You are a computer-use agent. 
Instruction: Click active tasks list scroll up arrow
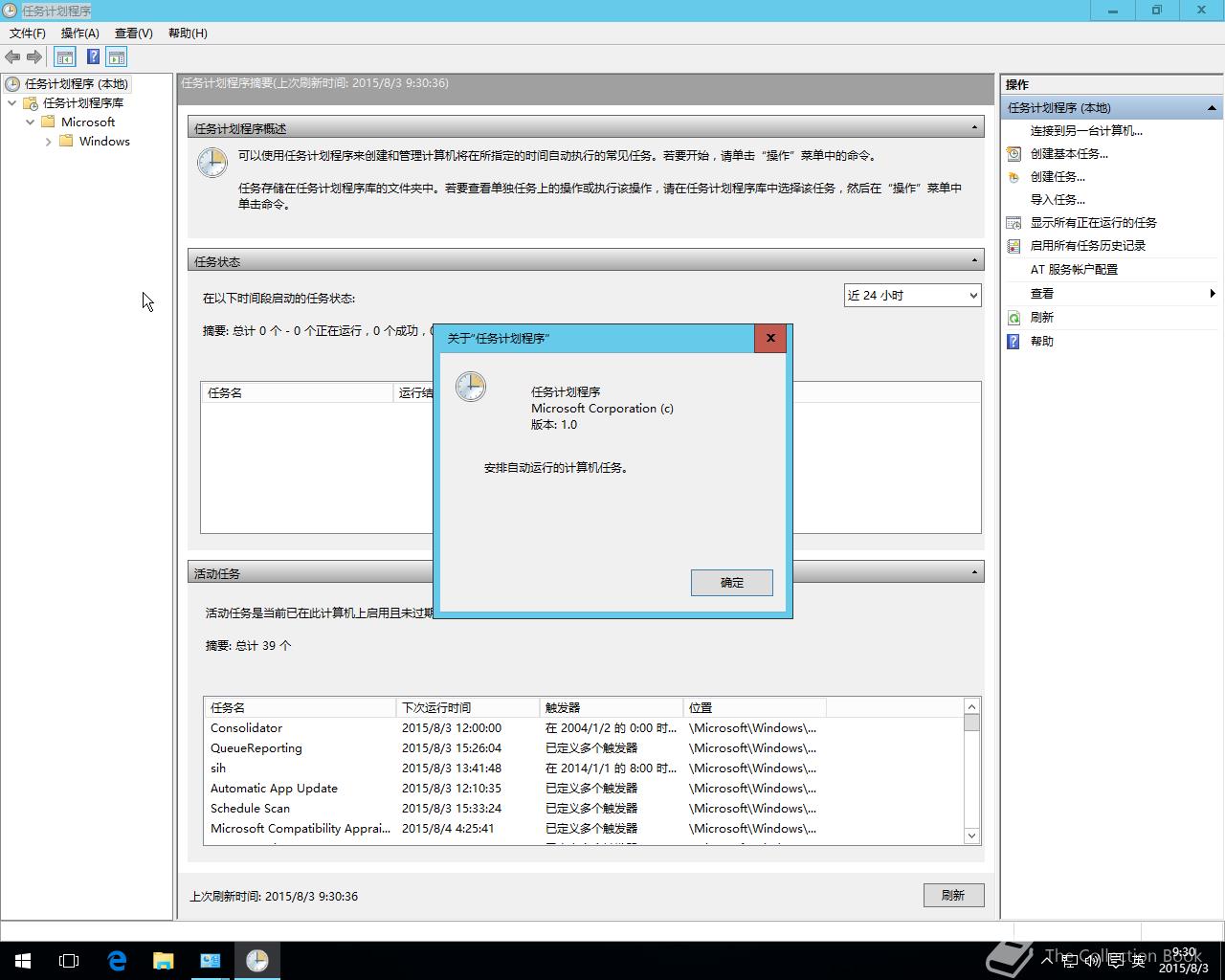click(x=971, y=706)
